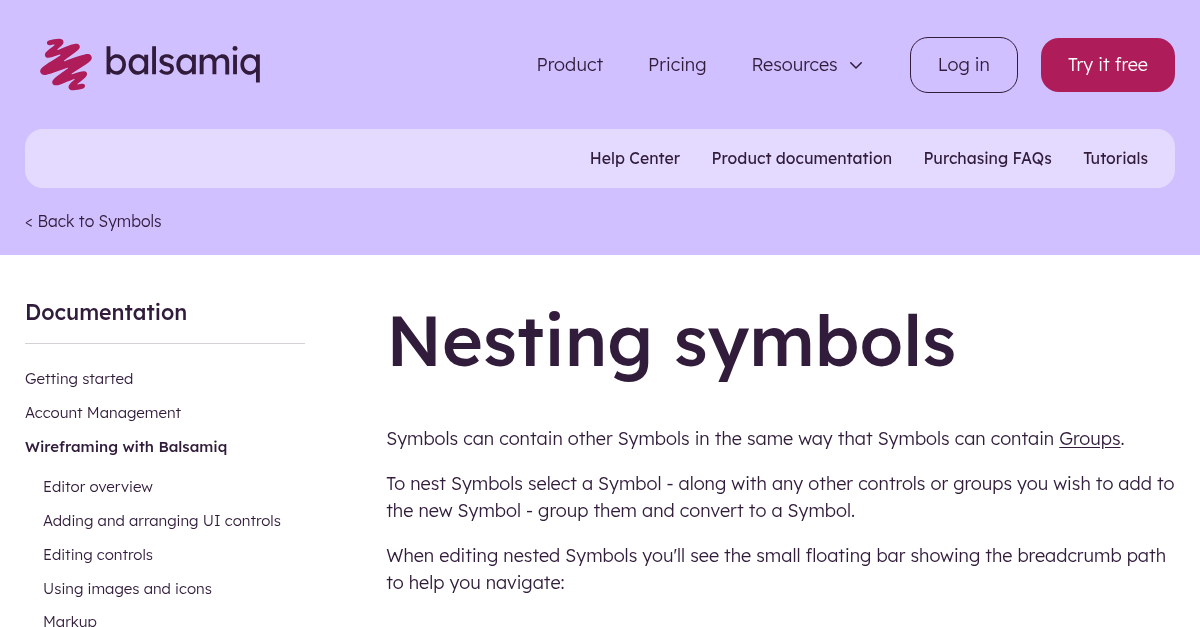Open the Groups documentation link

1089,438
